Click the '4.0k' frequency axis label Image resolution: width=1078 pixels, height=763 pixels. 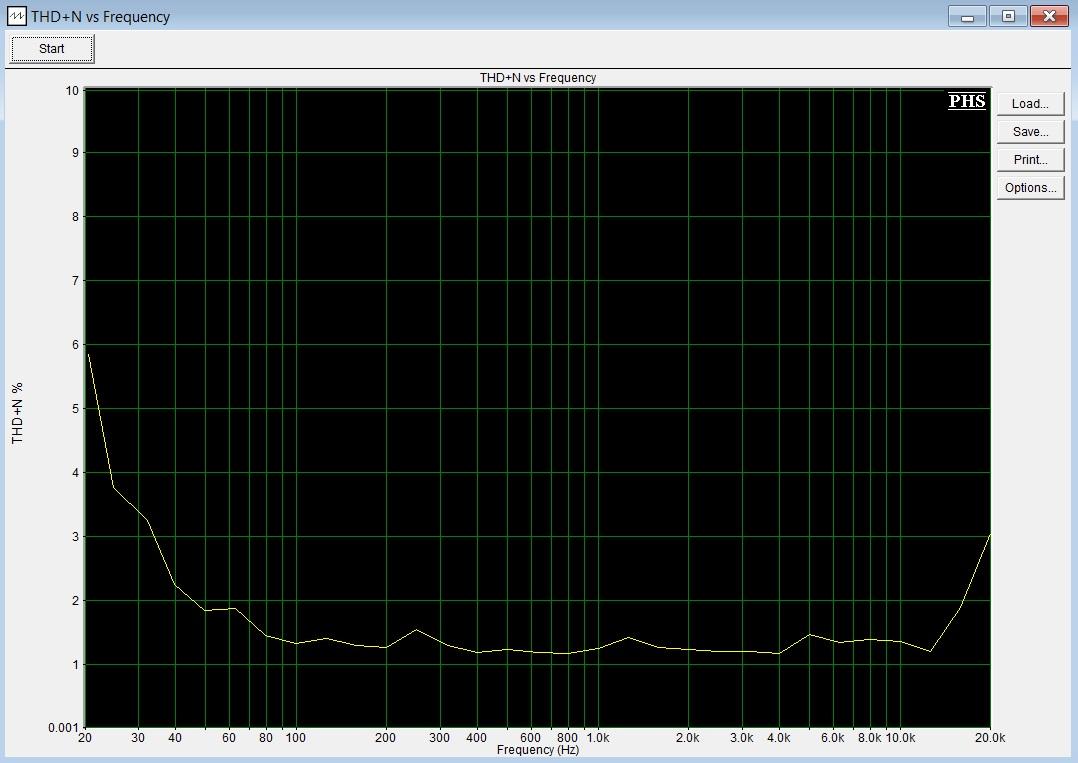point(778,738)
